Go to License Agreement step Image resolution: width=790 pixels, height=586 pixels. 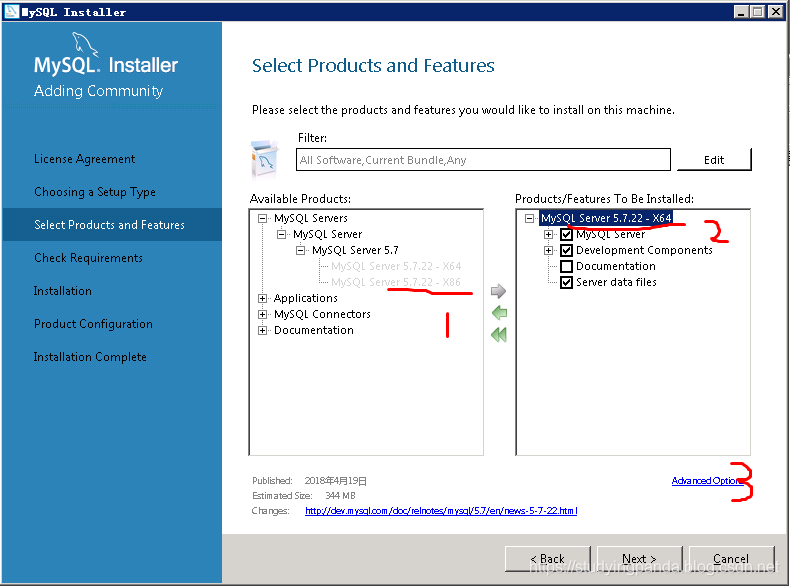coord(85,159)
